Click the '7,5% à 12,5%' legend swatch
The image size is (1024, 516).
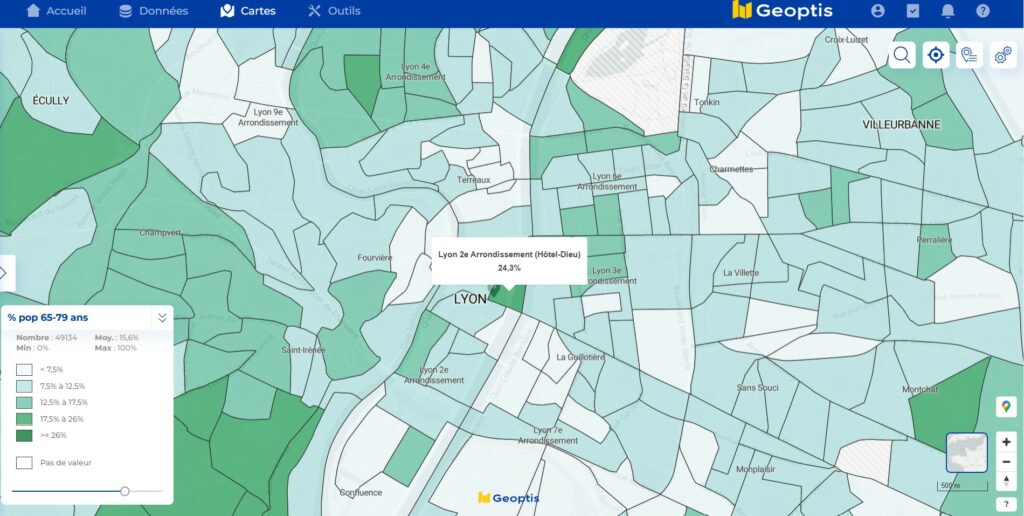24,386
